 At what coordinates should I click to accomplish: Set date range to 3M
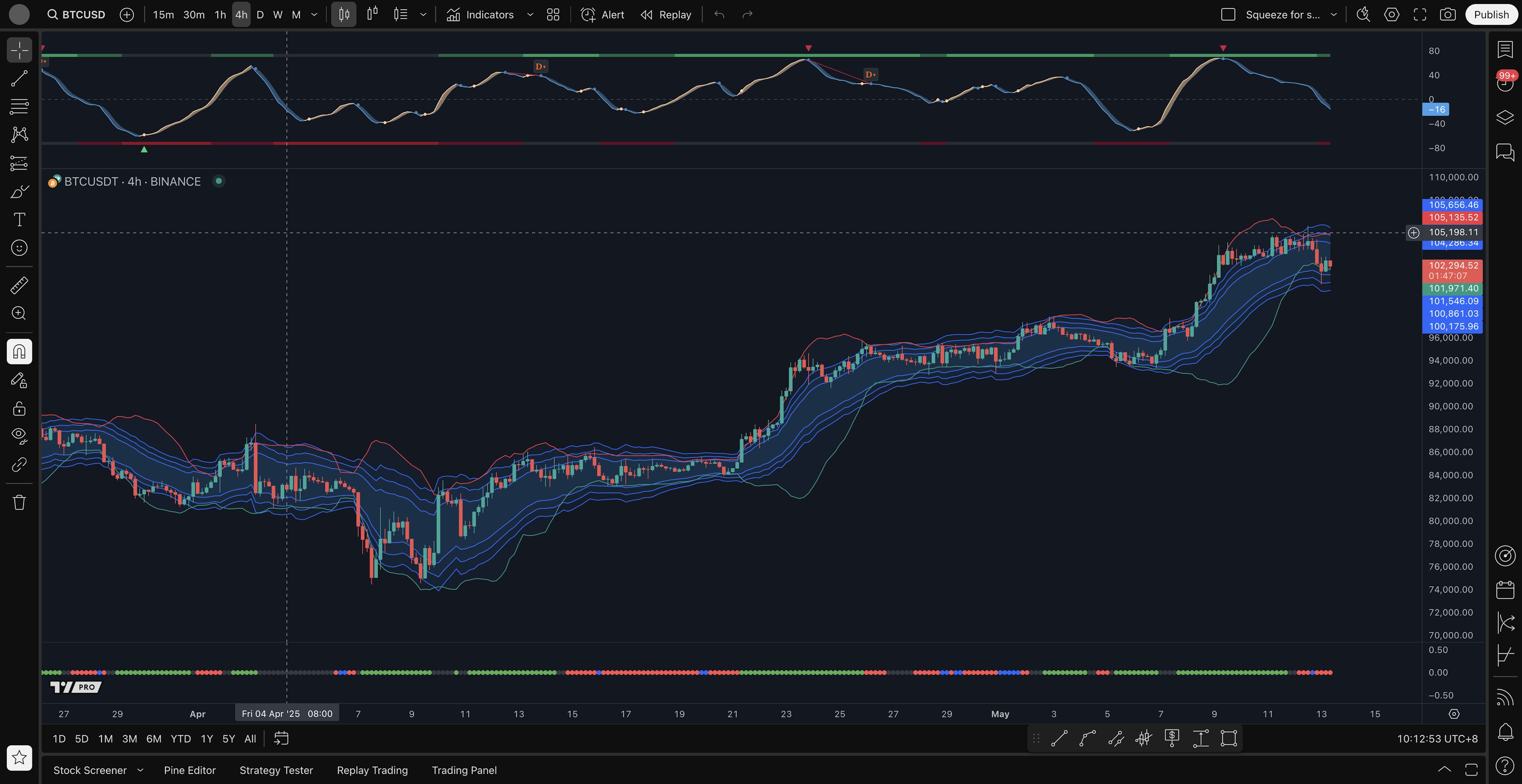pyautogui.click(x=129, y=738)
